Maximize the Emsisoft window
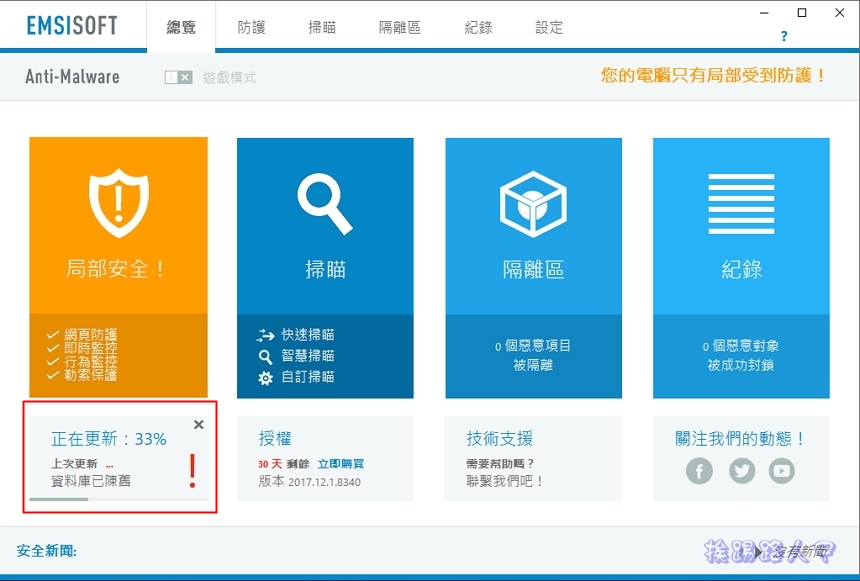The image size is (860, 581). [x=802, y=13]
